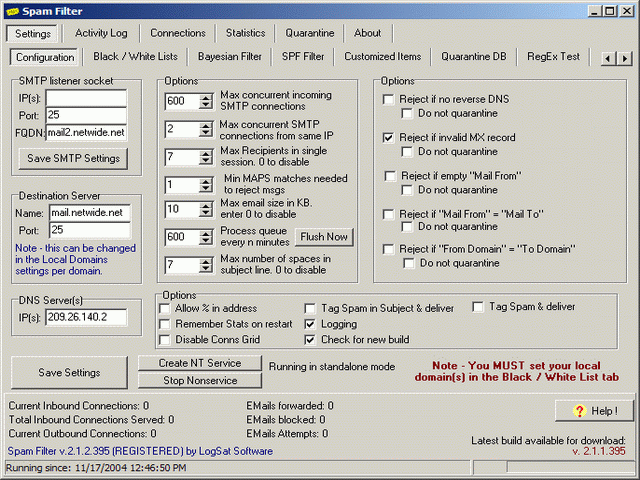
Task: Click the EMails blocked: 0 counter
Action: point(286,420)
